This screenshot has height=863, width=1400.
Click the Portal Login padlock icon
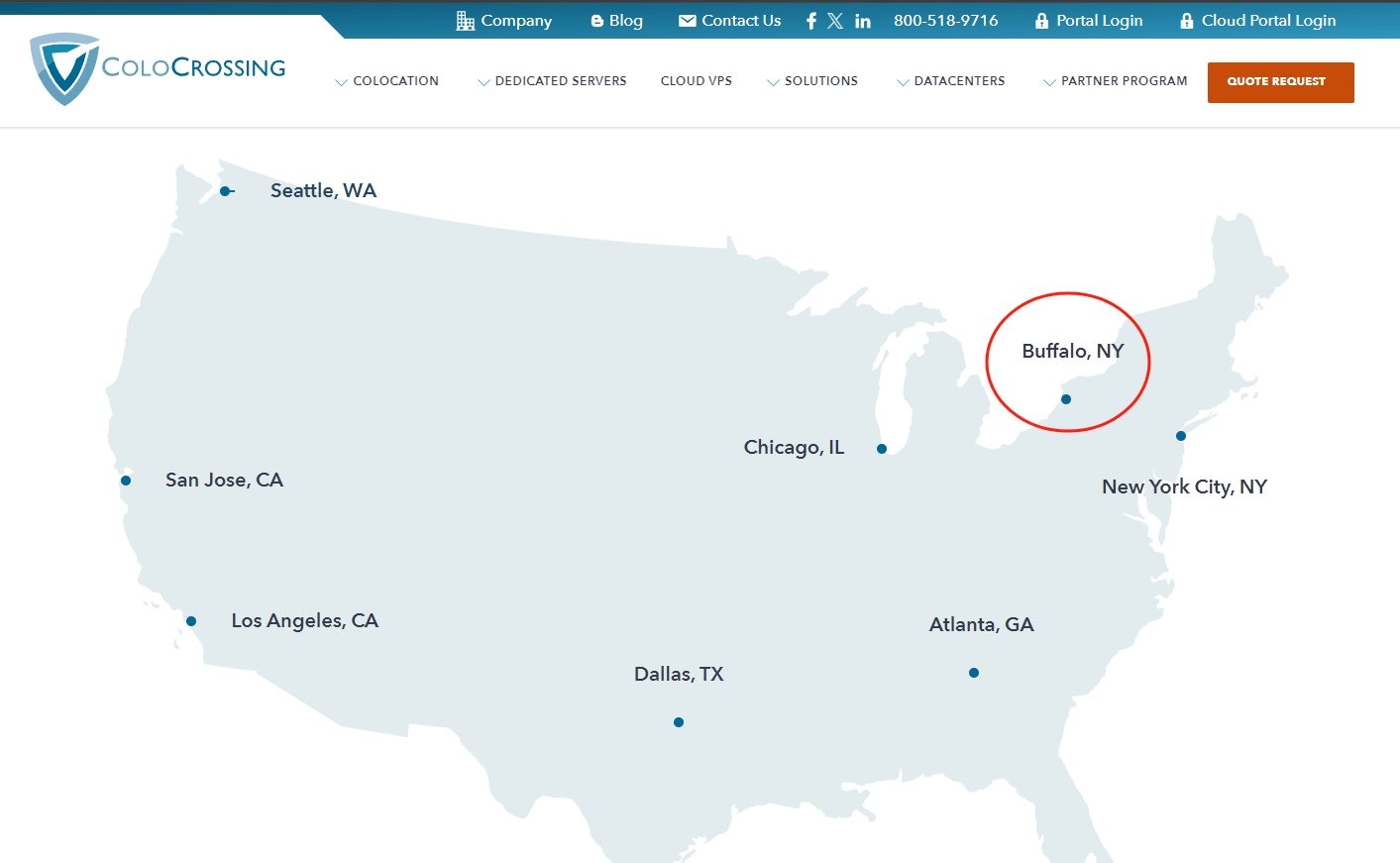tap(1041, 21)
